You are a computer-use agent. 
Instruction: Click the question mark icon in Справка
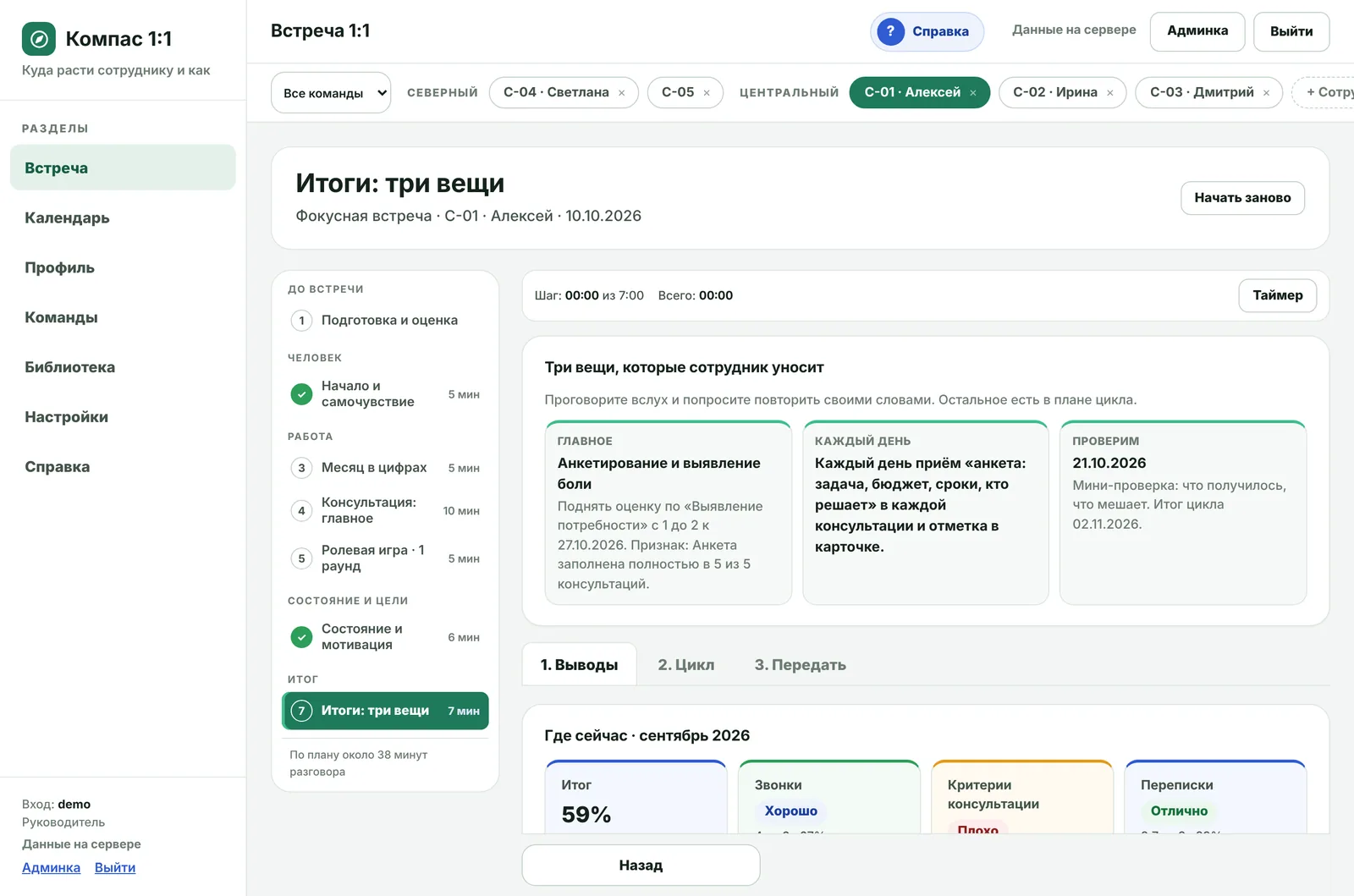(x=890, y=31)
